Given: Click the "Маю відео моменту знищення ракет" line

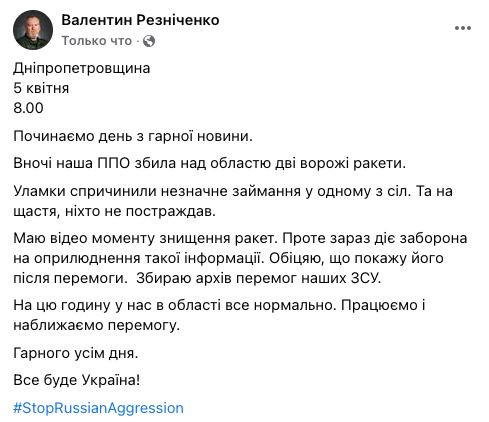Looking at the screenshot, I should pos(240,238).
